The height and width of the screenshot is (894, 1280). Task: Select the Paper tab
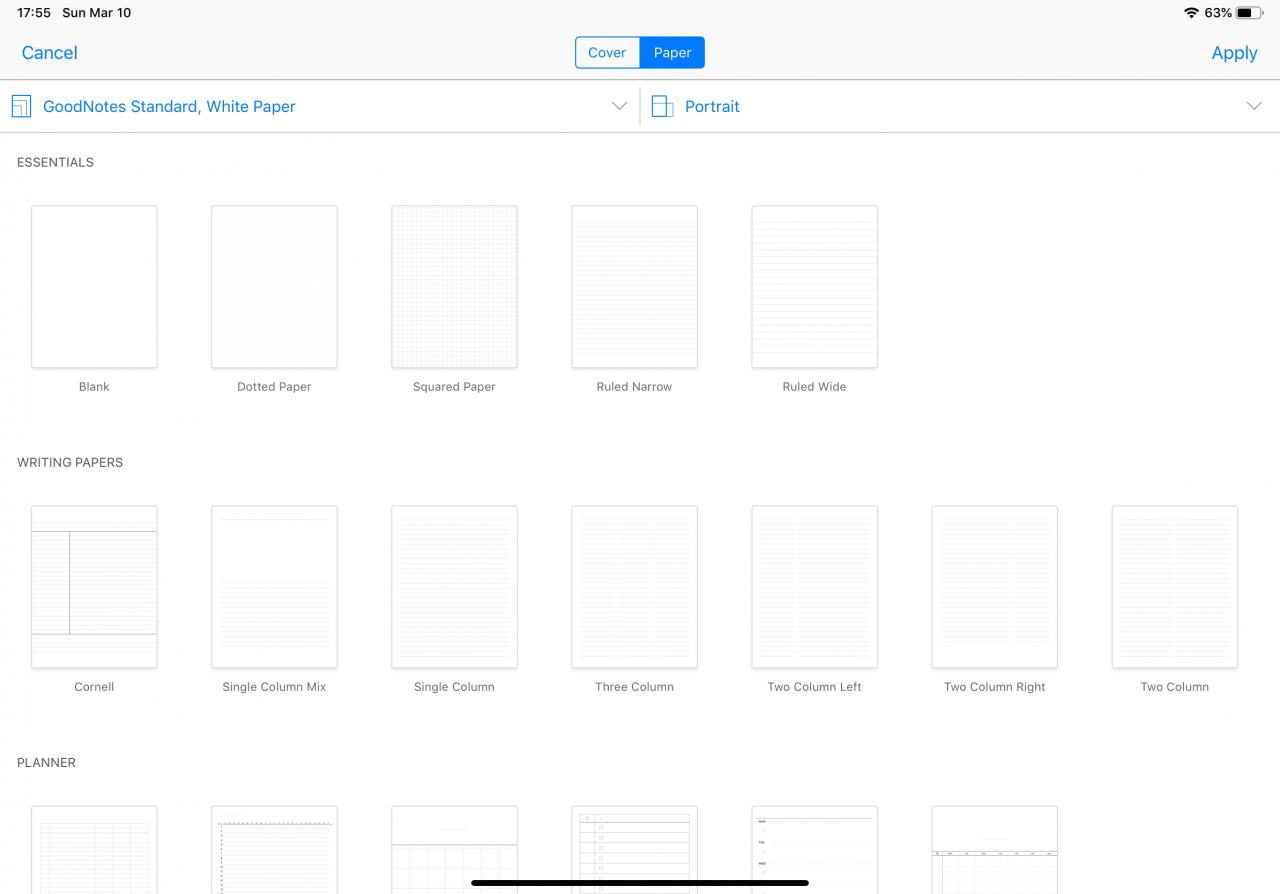click(671, 52)
